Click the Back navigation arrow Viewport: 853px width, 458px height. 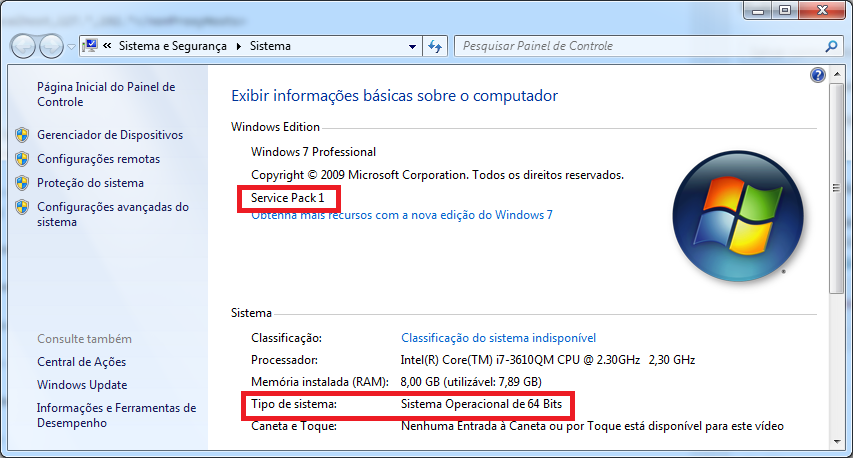pyautogui.click(x=24, y=46)
